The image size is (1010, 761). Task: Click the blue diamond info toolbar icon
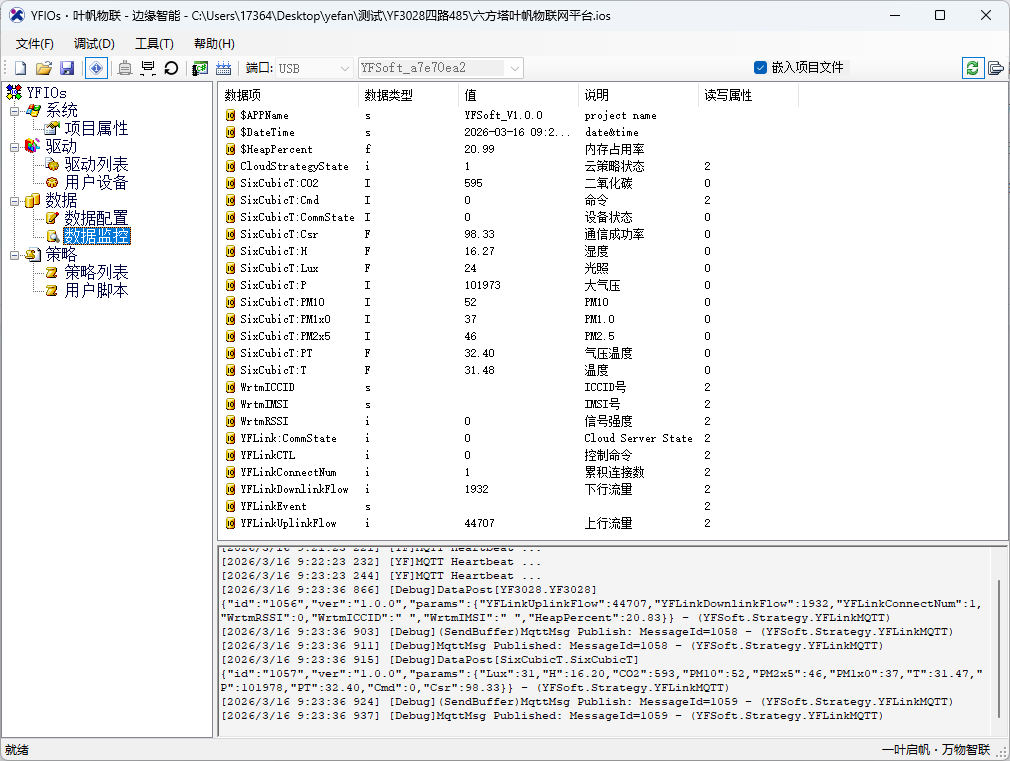point(96,68)
